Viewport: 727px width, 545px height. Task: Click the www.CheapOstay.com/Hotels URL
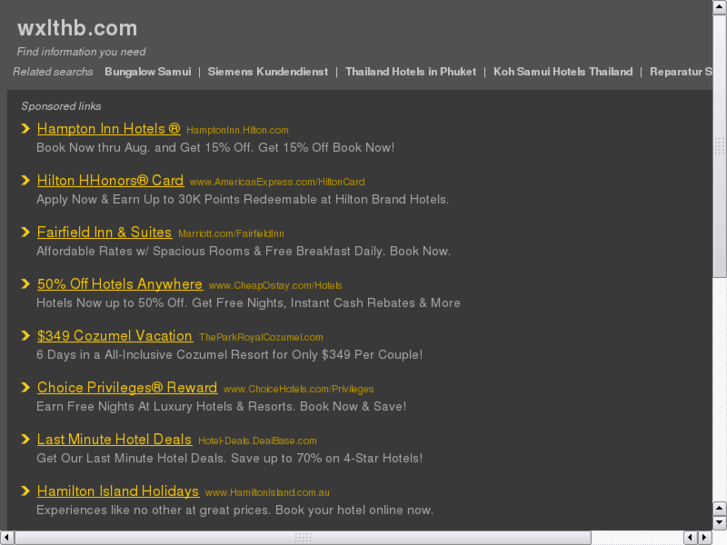tap(275, 286)
